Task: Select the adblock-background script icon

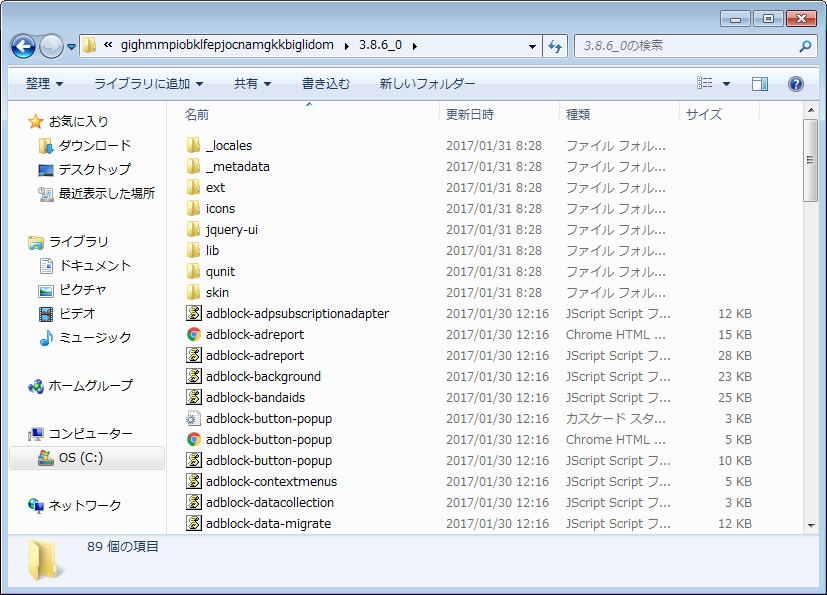Action: tap(194, 376)
